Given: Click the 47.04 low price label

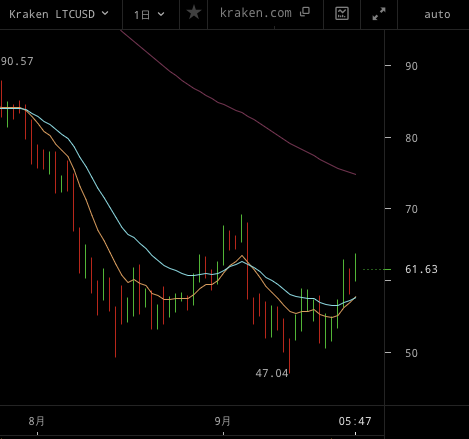Looking at the screenshot, I should coord(272,373).
